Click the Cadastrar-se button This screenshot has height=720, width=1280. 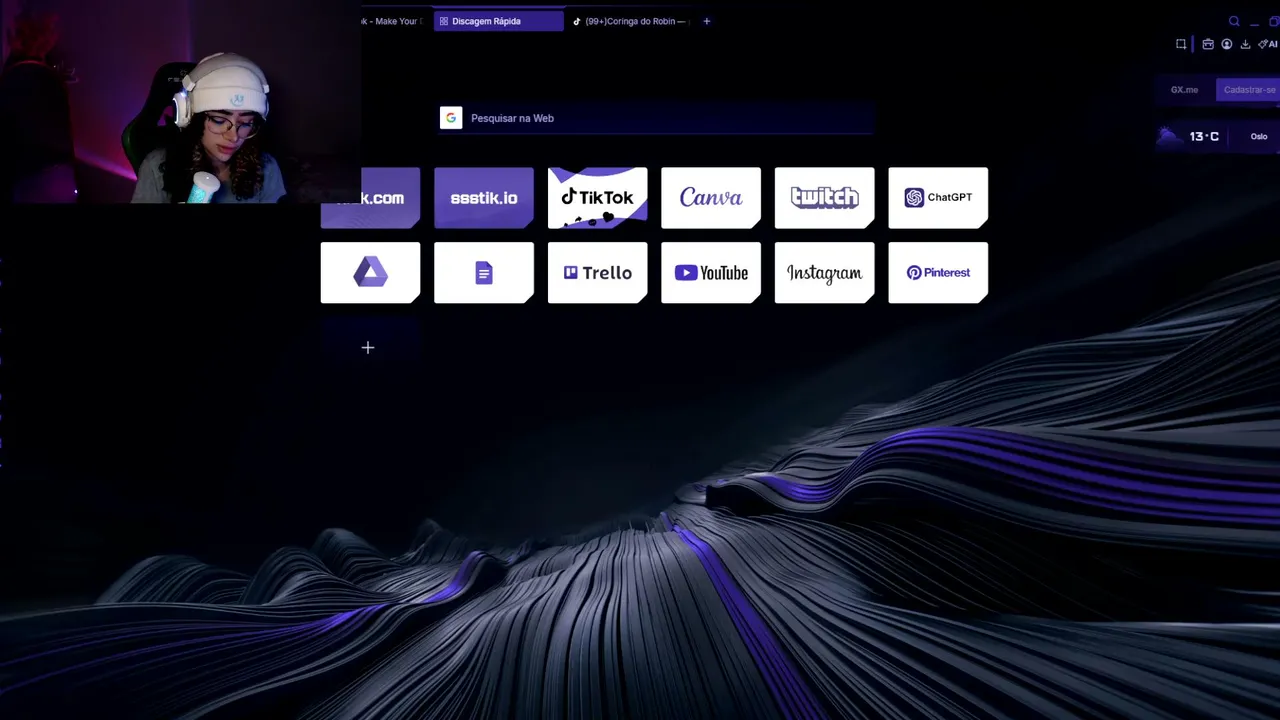coord(1248,90)
